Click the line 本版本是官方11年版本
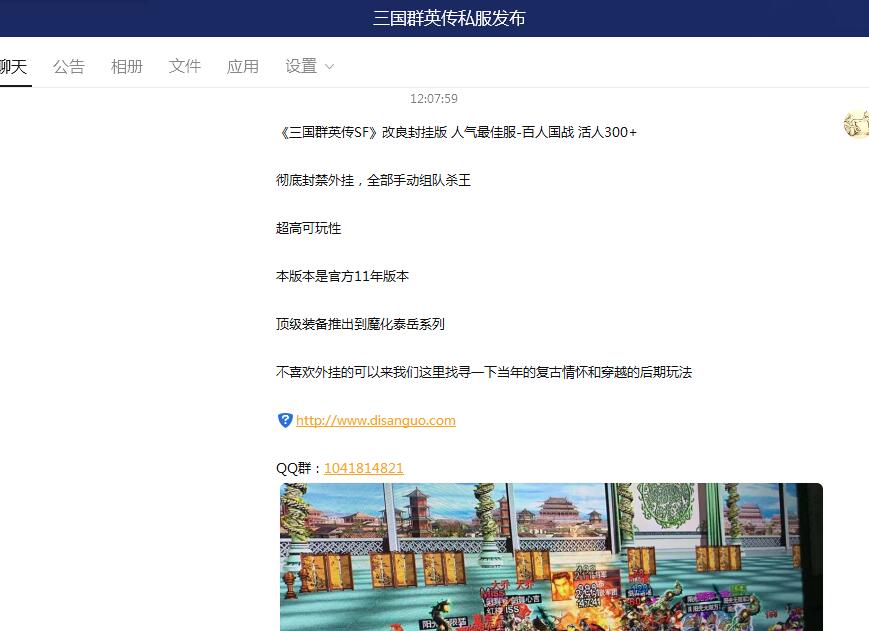 coord(343,276)
